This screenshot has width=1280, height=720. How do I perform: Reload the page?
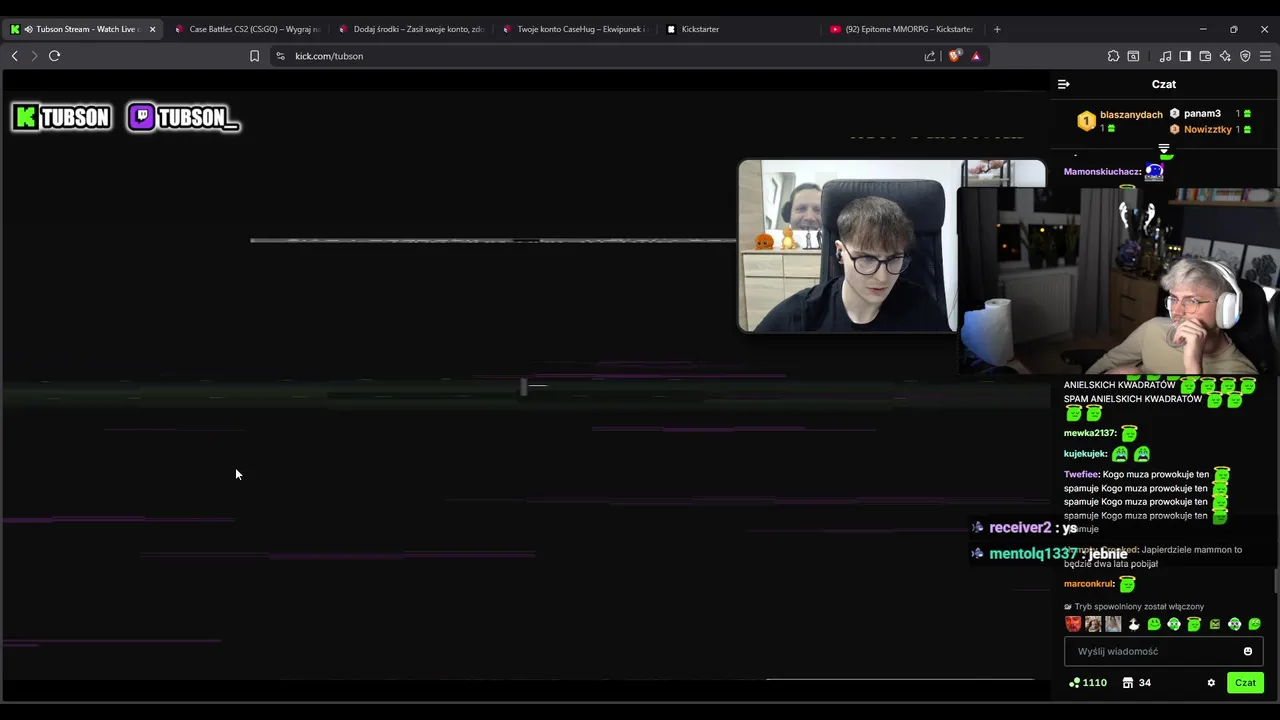click(54, 56)
